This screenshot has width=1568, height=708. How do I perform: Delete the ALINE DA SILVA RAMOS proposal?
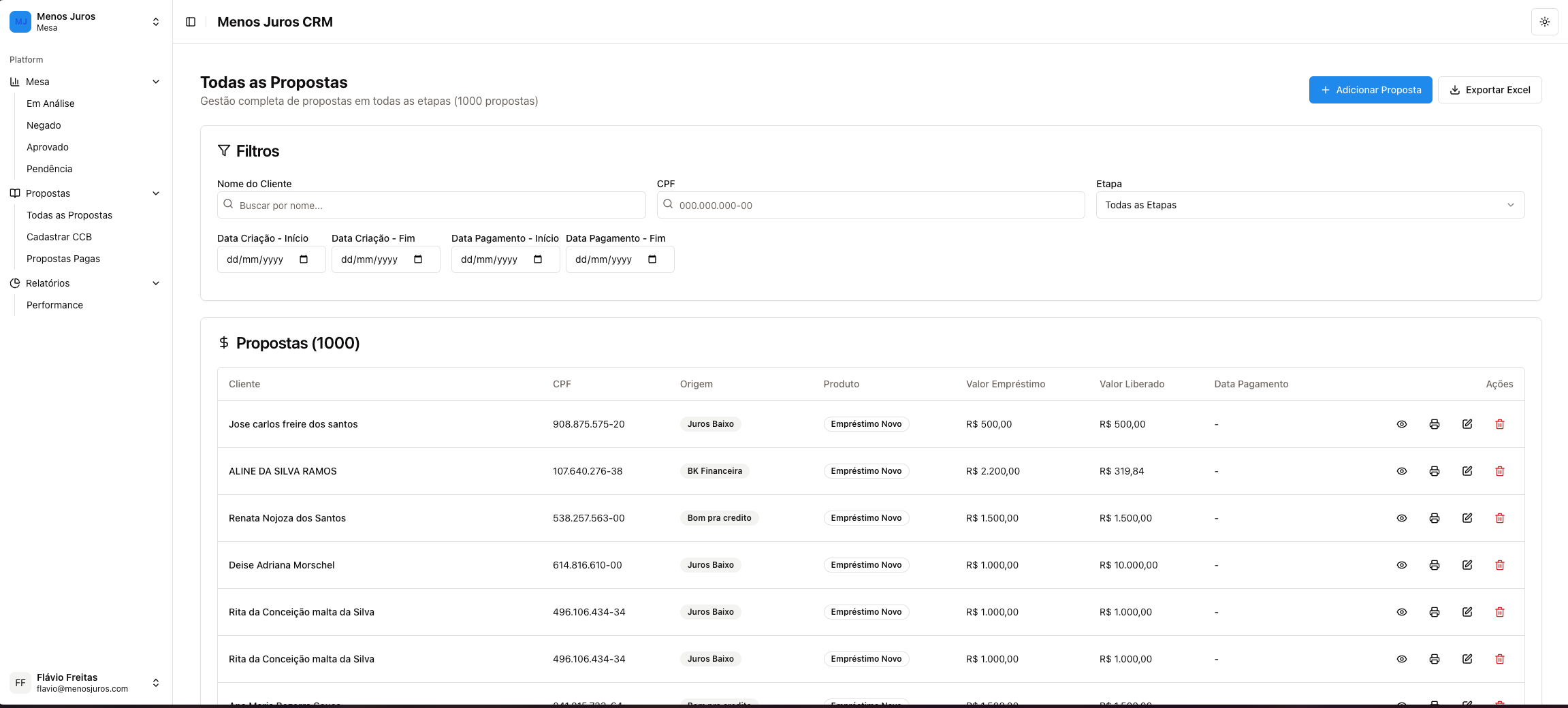[x=1500, y=471]
